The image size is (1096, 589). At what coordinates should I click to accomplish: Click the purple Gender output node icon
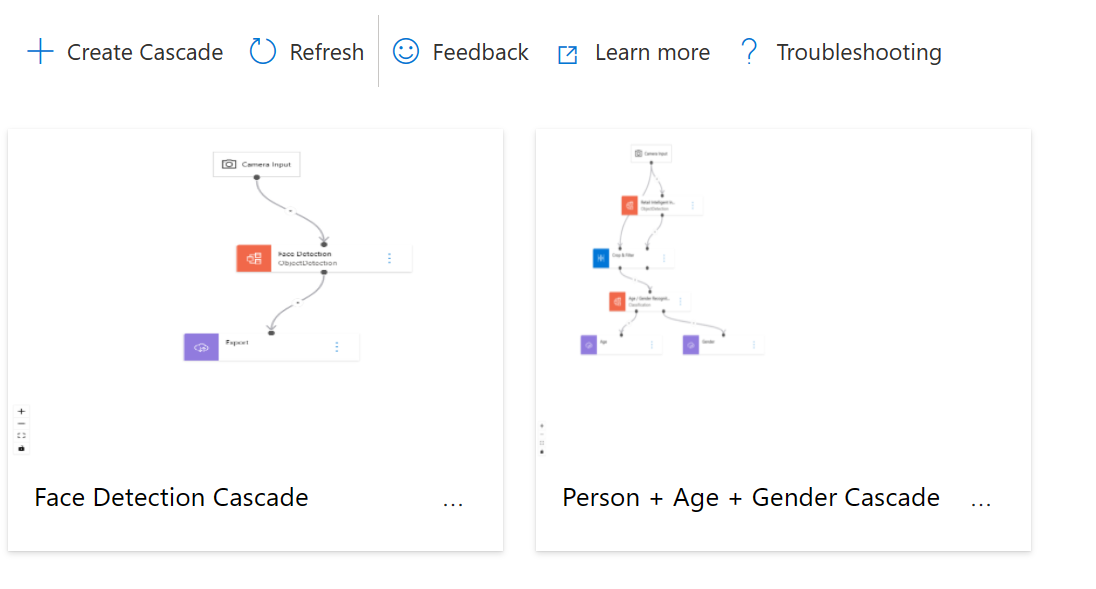point(690,343)
